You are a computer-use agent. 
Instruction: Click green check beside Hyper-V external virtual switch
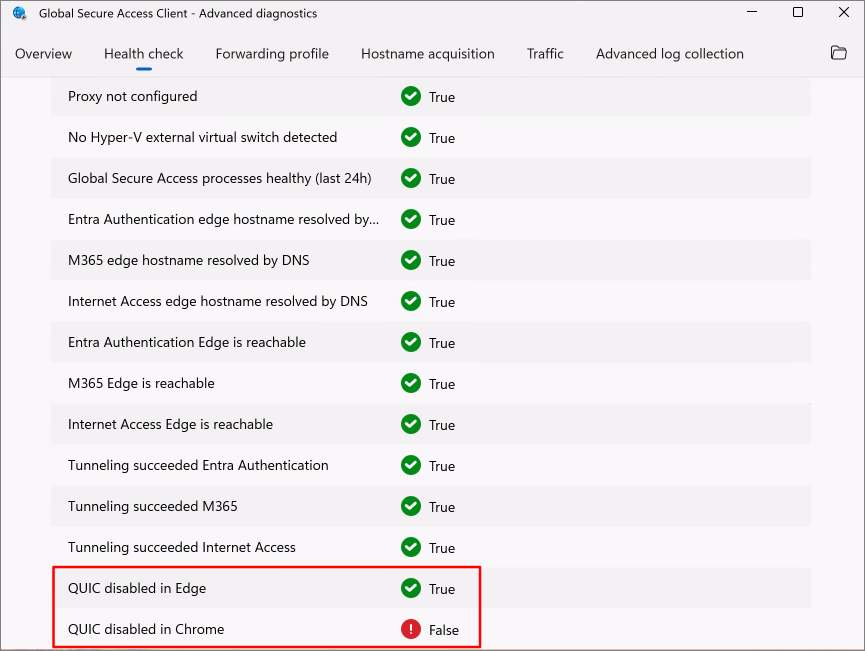(410, 137)
